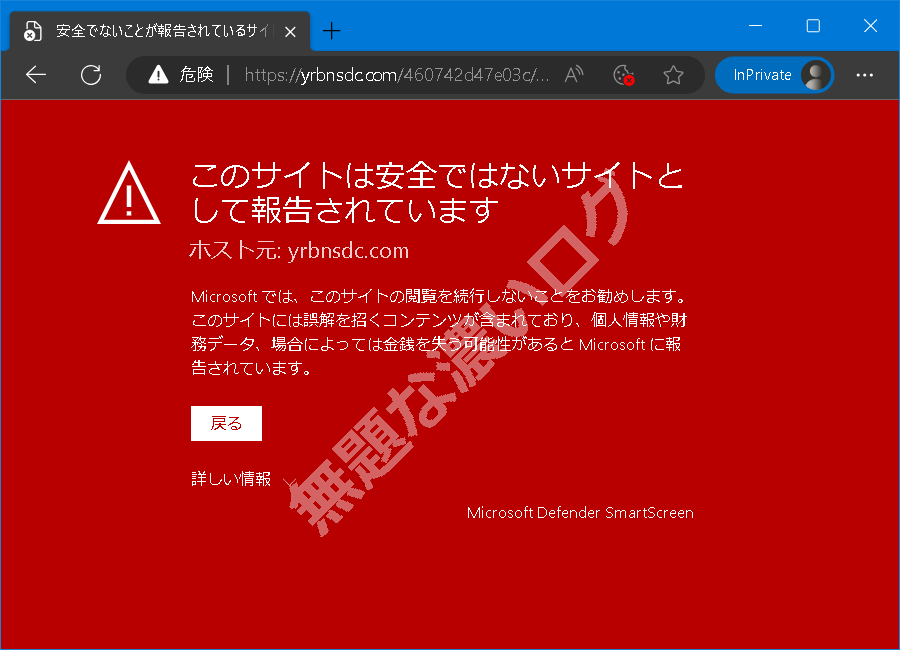Click the 危険 label in address bar
The image size is (900, 650).
tap(196, 75)
